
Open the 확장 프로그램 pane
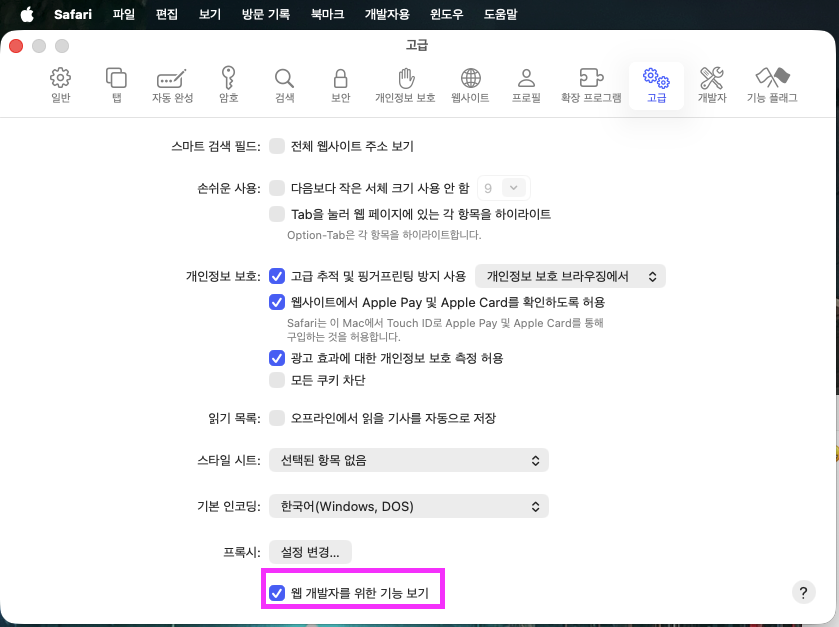[591, 86]
